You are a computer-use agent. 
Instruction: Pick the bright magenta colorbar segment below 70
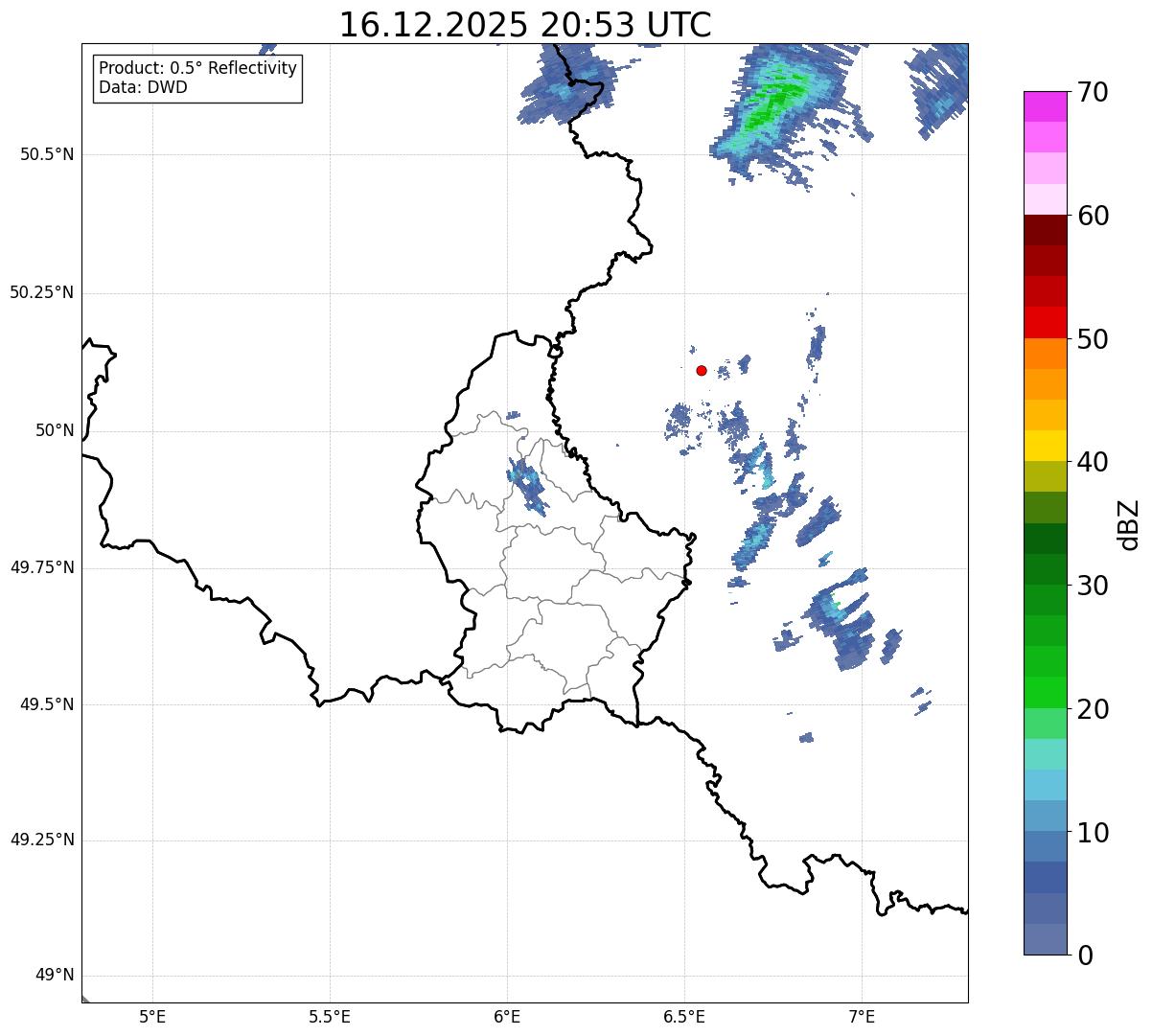tap(1046, 106)
